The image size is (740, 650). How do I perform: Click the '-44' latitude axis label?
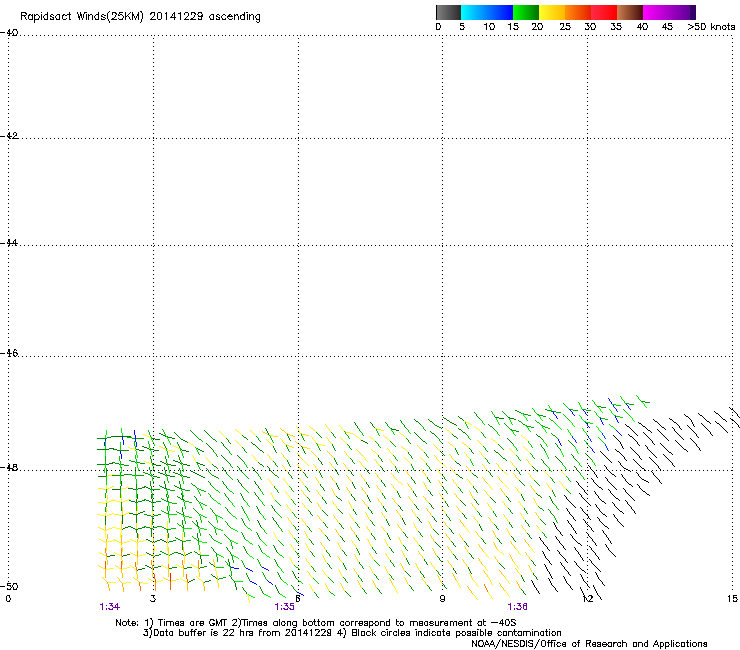pos(9,243)
